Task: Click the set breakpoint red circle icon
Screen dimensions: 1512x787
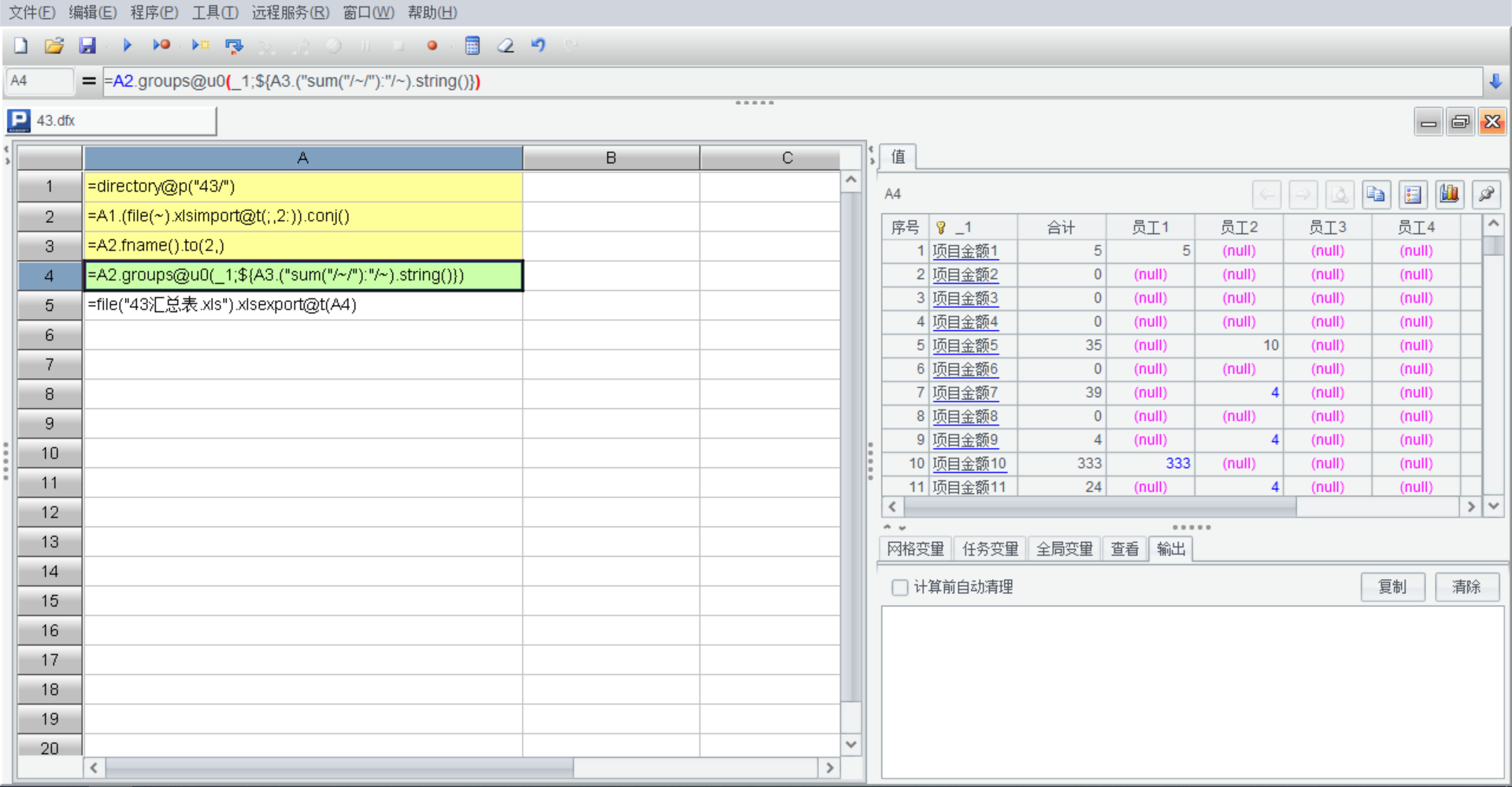Action: click(x=432, y=46)
